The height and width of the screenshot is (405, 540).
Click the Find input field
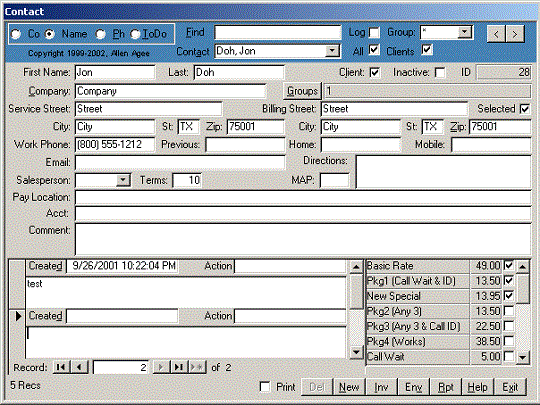pos(278,32)
